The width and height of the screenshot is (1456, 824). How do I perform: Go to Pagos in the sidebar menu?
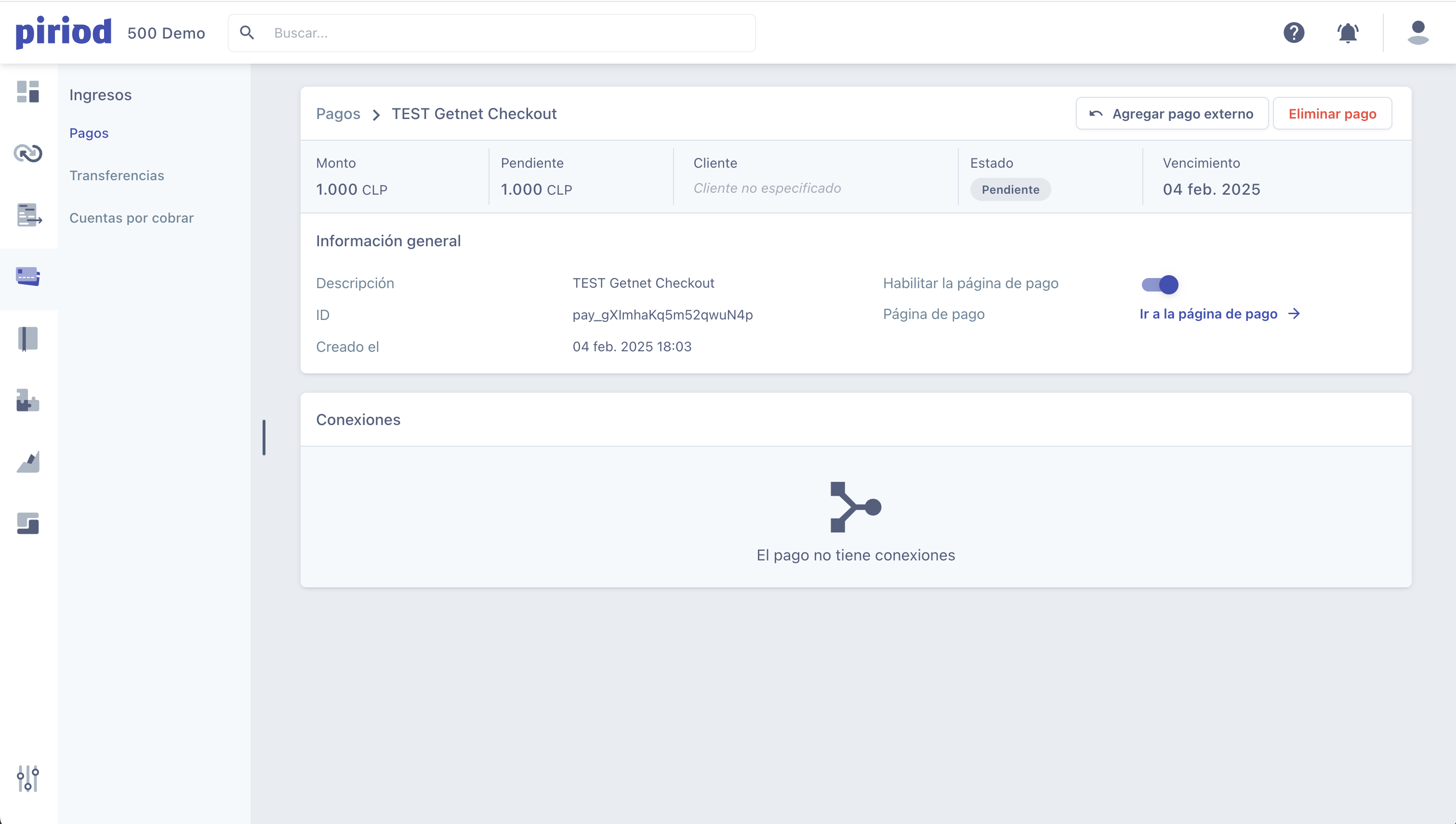89,133
